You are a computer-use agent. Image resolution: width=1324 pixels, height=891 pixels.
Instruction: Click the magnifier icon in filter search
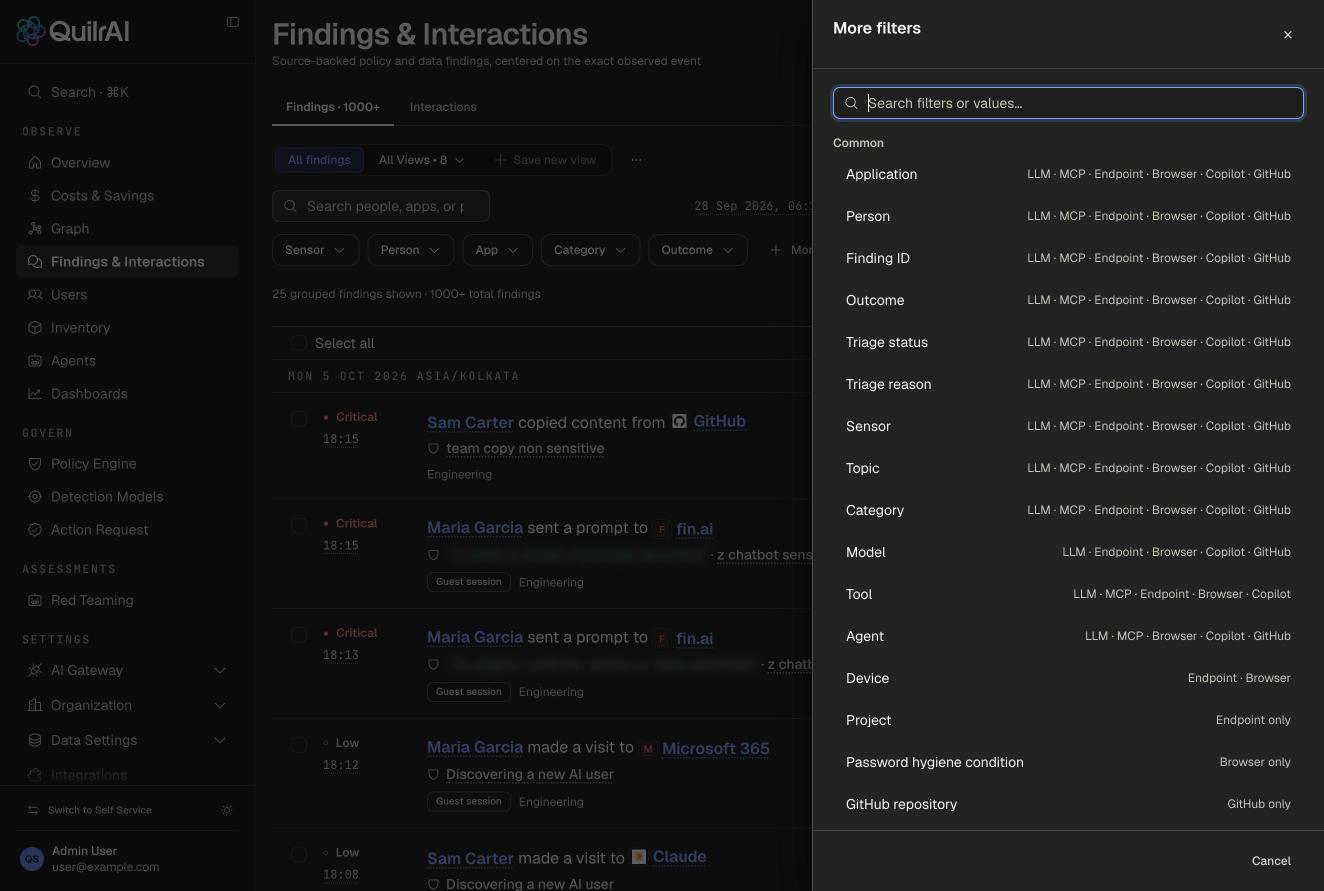pos(852,103)
